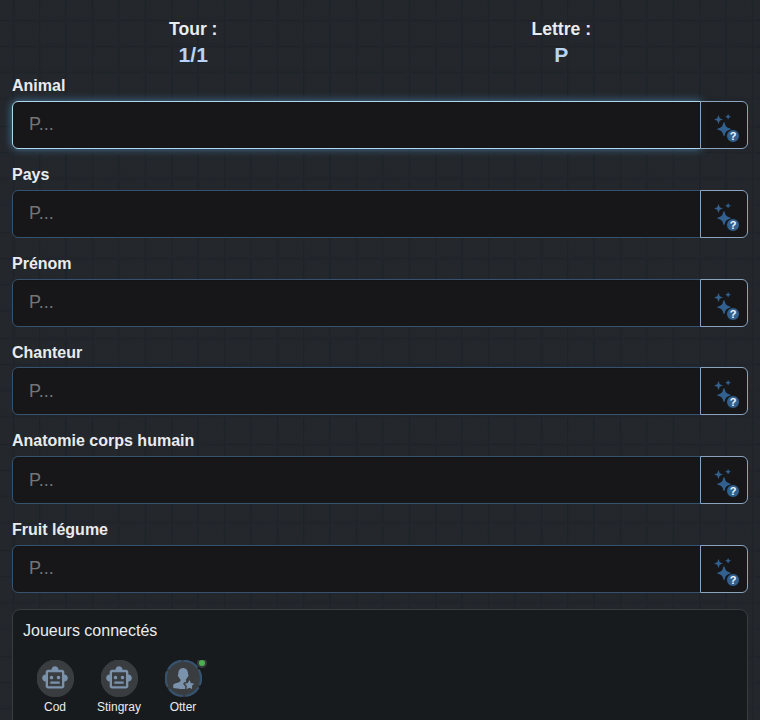Focus the Anatomie corps humain input field

pos(356,480)
